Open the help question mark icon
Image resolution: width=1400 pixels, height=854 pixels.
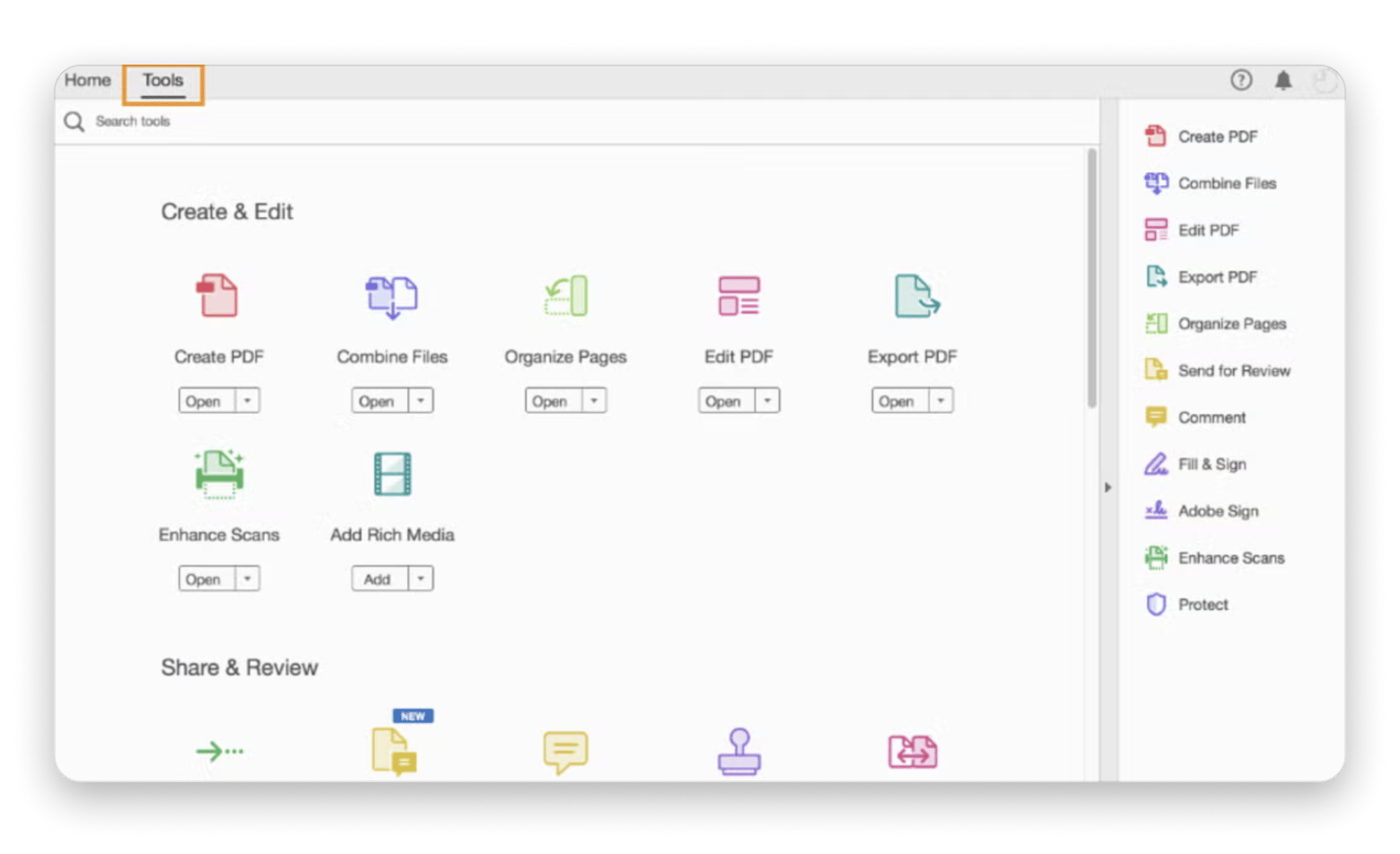pos(1241,81)
